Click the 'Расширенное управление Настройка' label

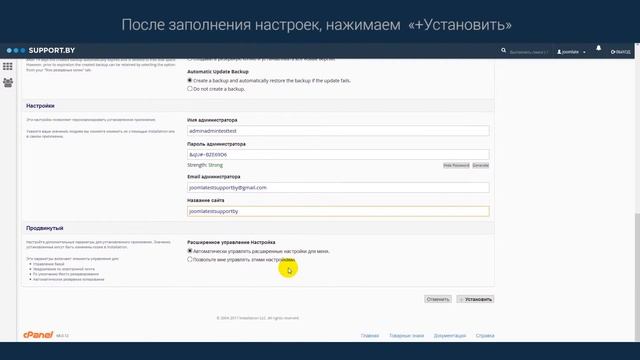pos(231,242)
